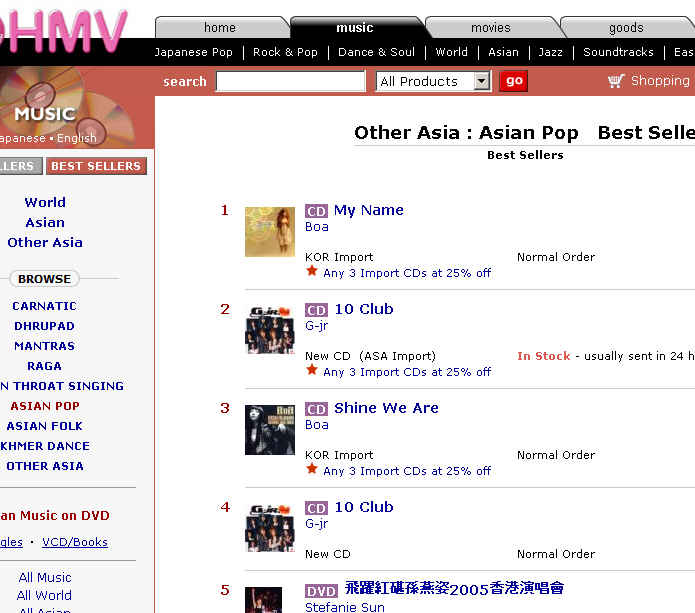
Task: Click the BEST SELLERS button
Action: click(96, 166)
